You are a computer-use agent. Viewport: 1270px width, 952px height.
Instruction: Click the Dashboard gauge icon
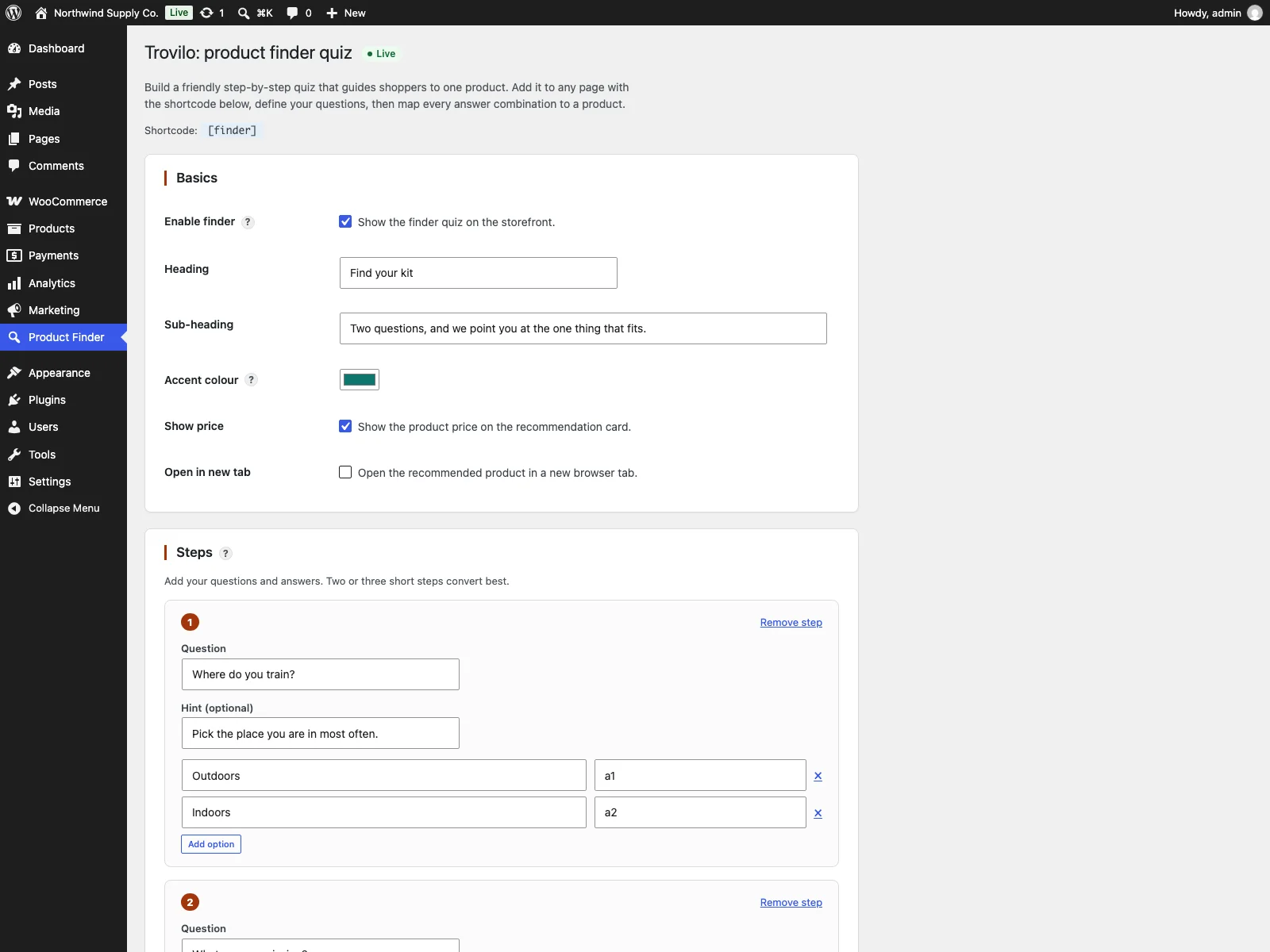click(14, 48)
